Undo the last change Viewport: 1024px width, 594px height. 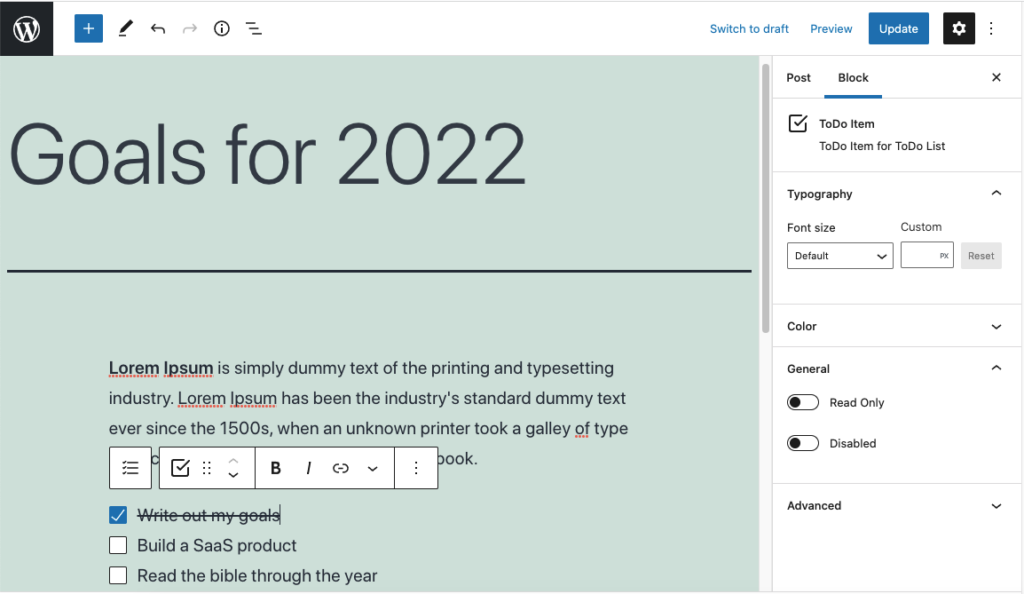click(157, 29)
